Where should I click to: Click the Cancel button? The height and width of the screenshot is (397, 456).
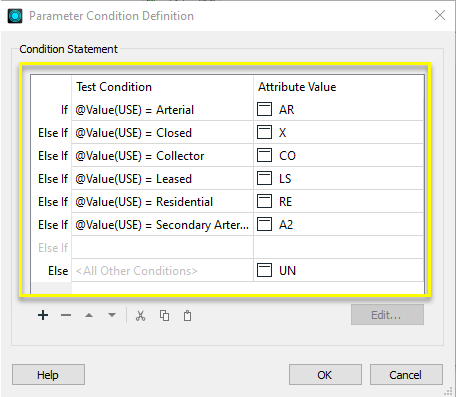[x=406, y=375]
